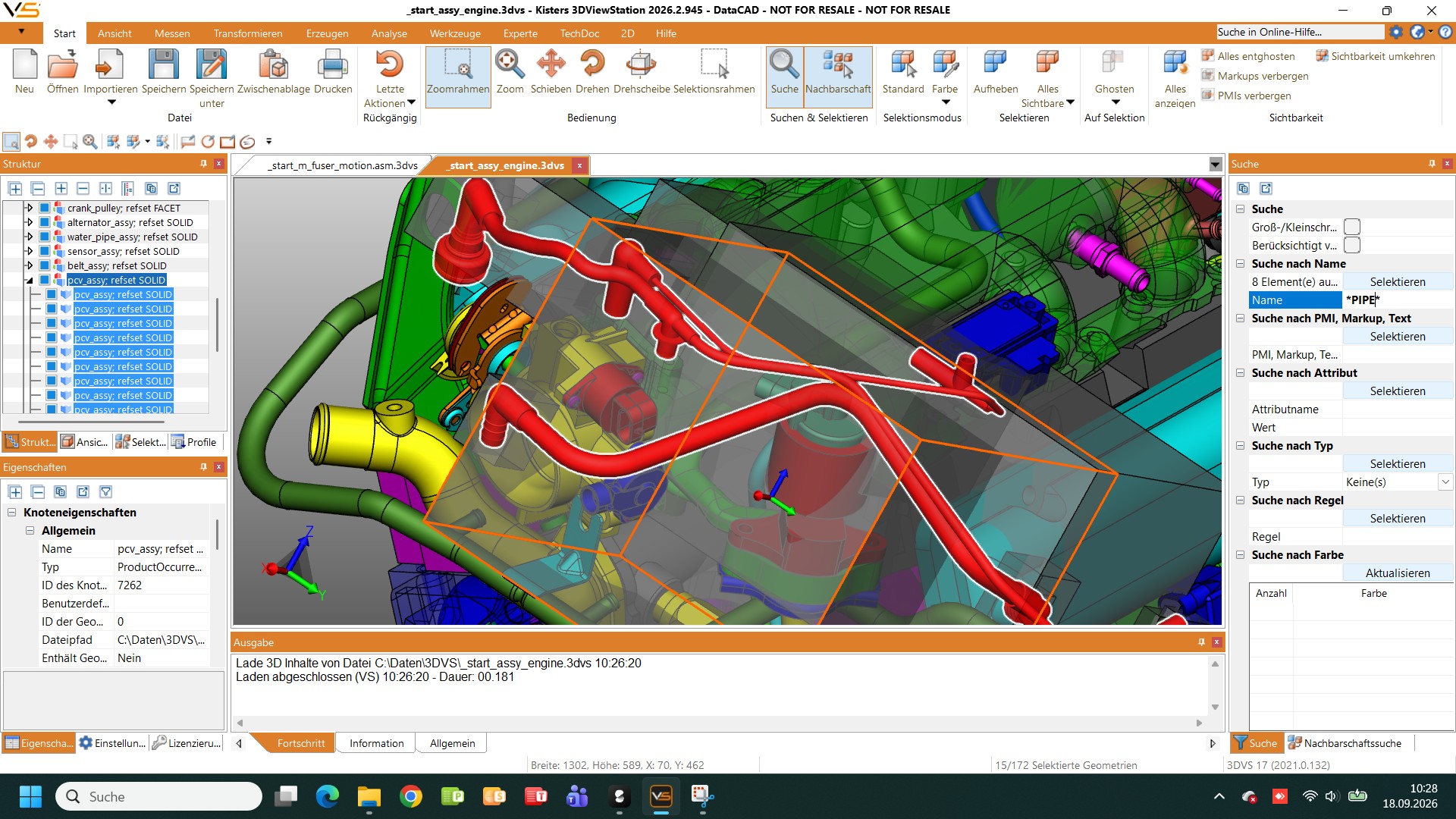Toggle the Groß-/Kleinschreibung checkbox
The width and height of the screenshot is (1456, 819).
pyautogui.click(x=1351, y=227)
